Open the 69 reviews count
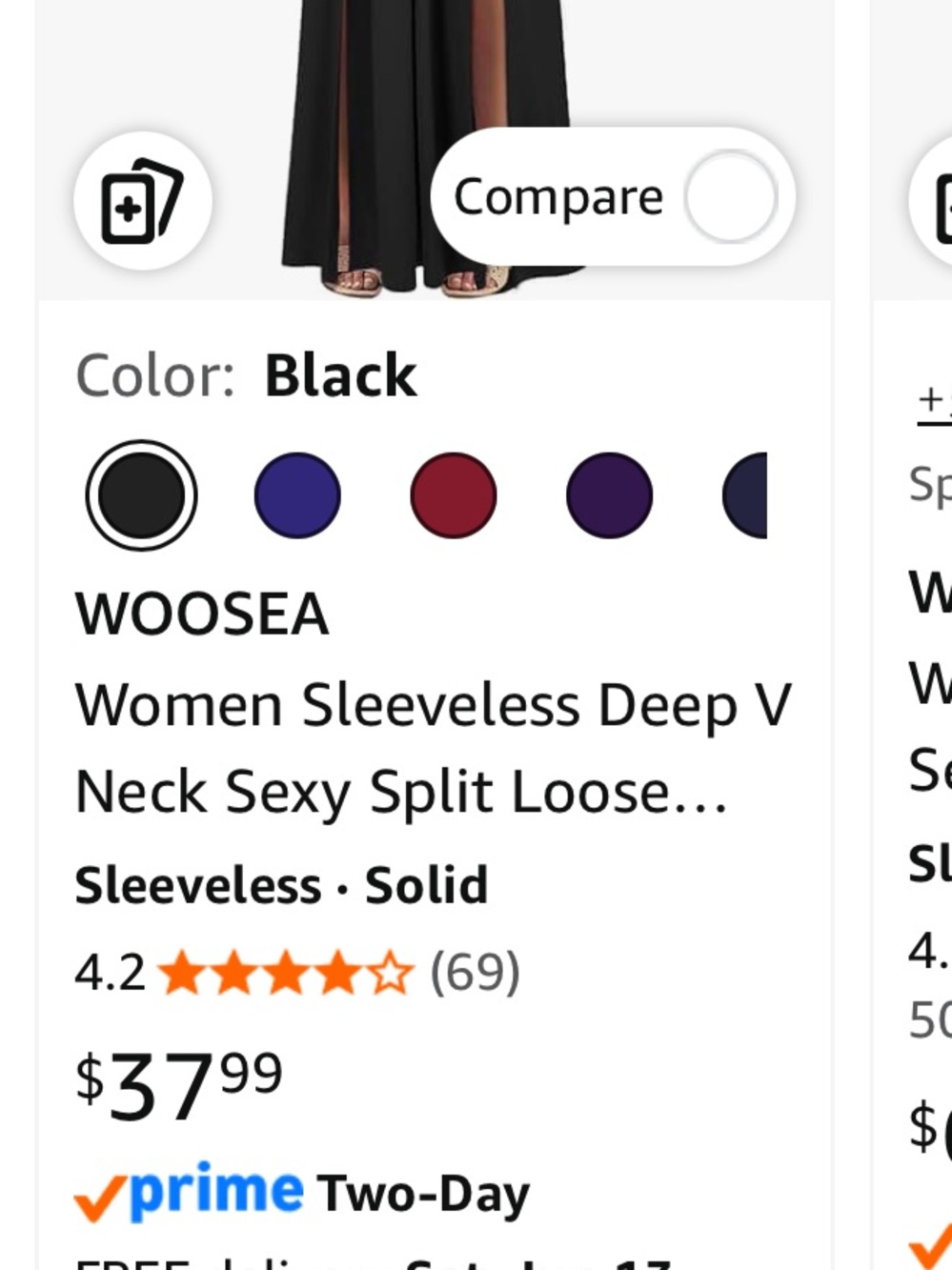Image resolution: width=952 pixels, height=1270 pixels. coord(476,973)
